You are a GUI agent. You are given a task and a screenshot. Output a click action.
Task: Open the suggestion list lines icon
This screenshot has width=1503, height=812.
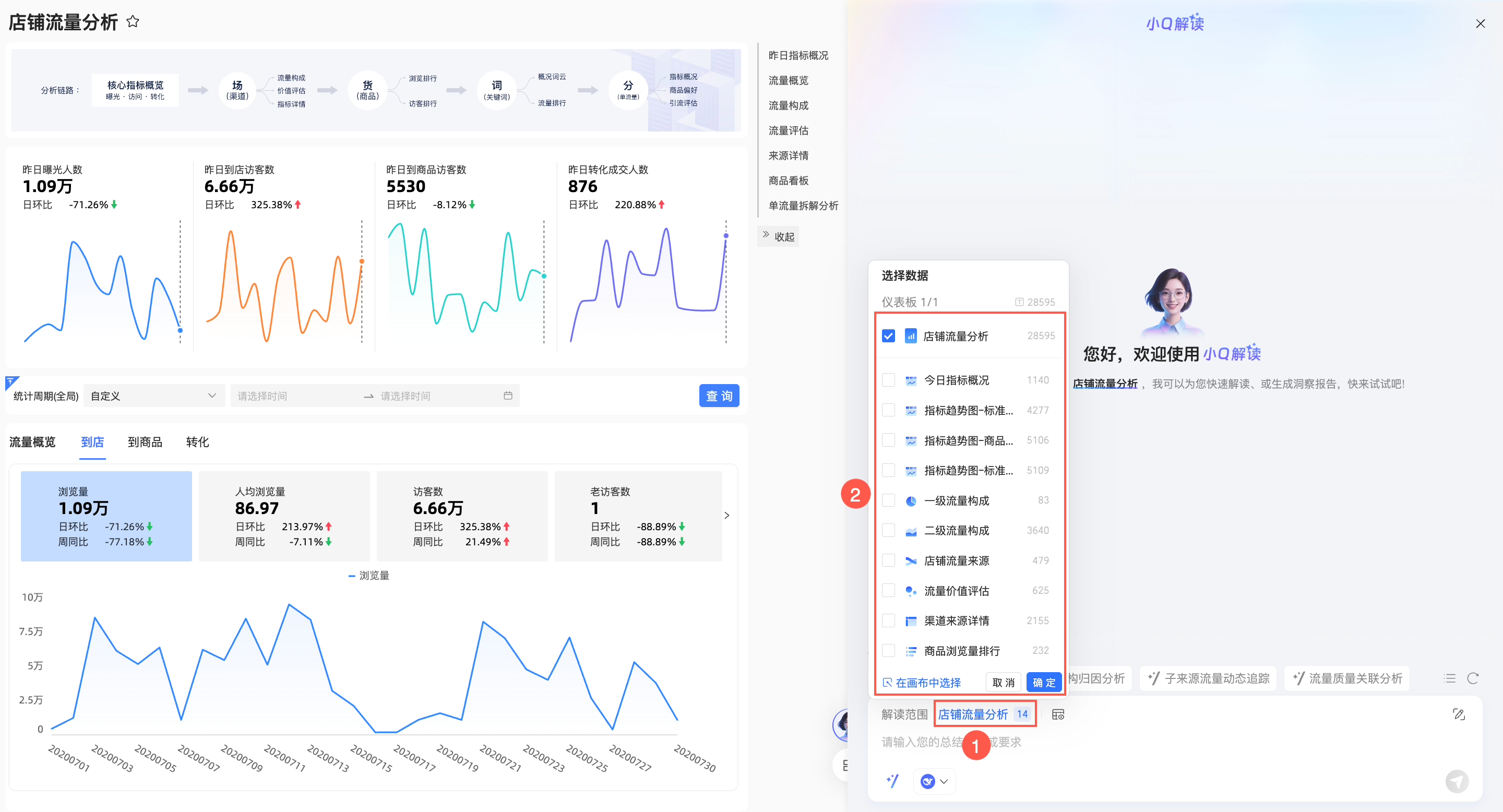click(1450, 678)
